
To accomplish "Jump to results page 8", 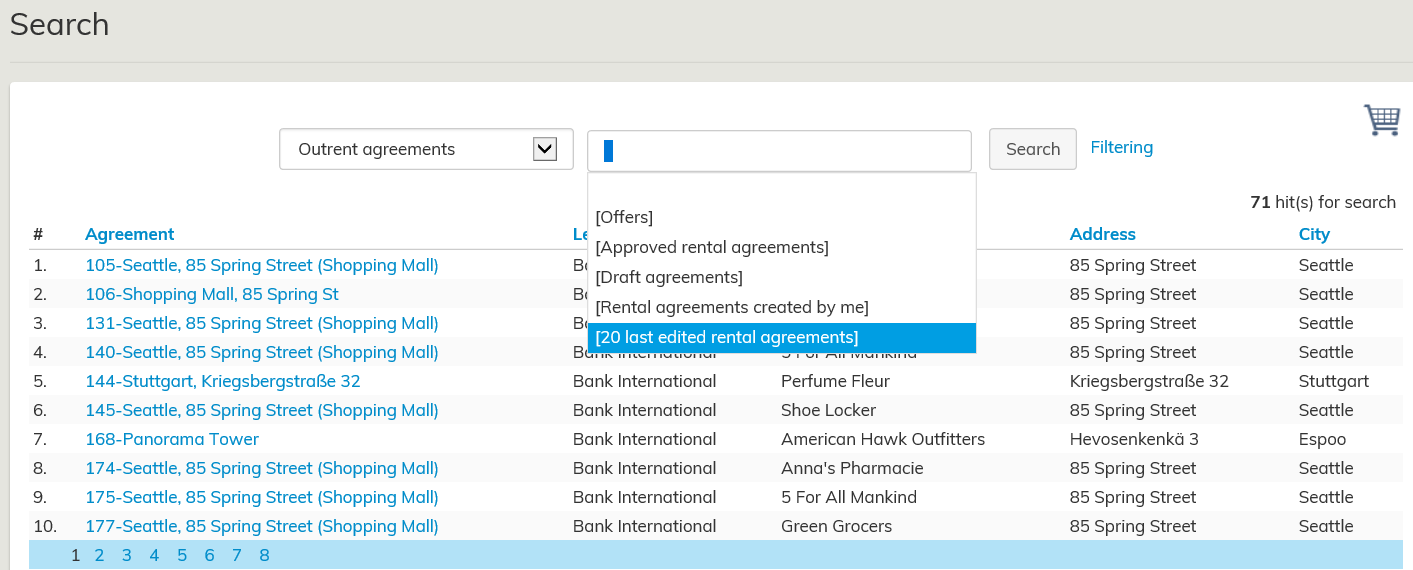I will [x=264, y=555].
